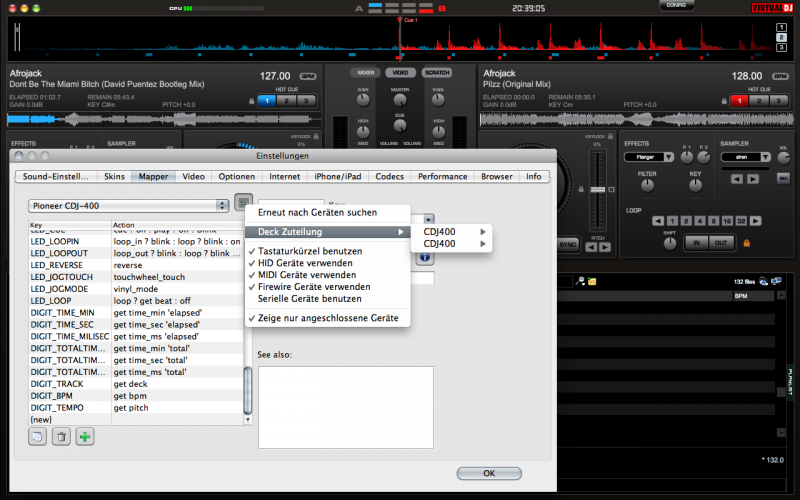Toggle the orange loop lock icon

746,243
